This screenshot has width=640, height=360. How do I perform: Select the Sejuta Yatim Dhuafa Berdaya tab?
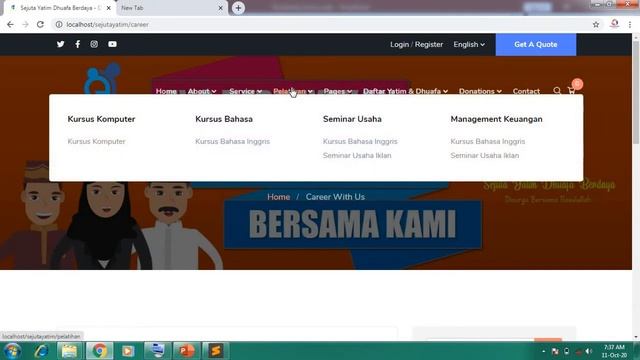pos(59,8)
